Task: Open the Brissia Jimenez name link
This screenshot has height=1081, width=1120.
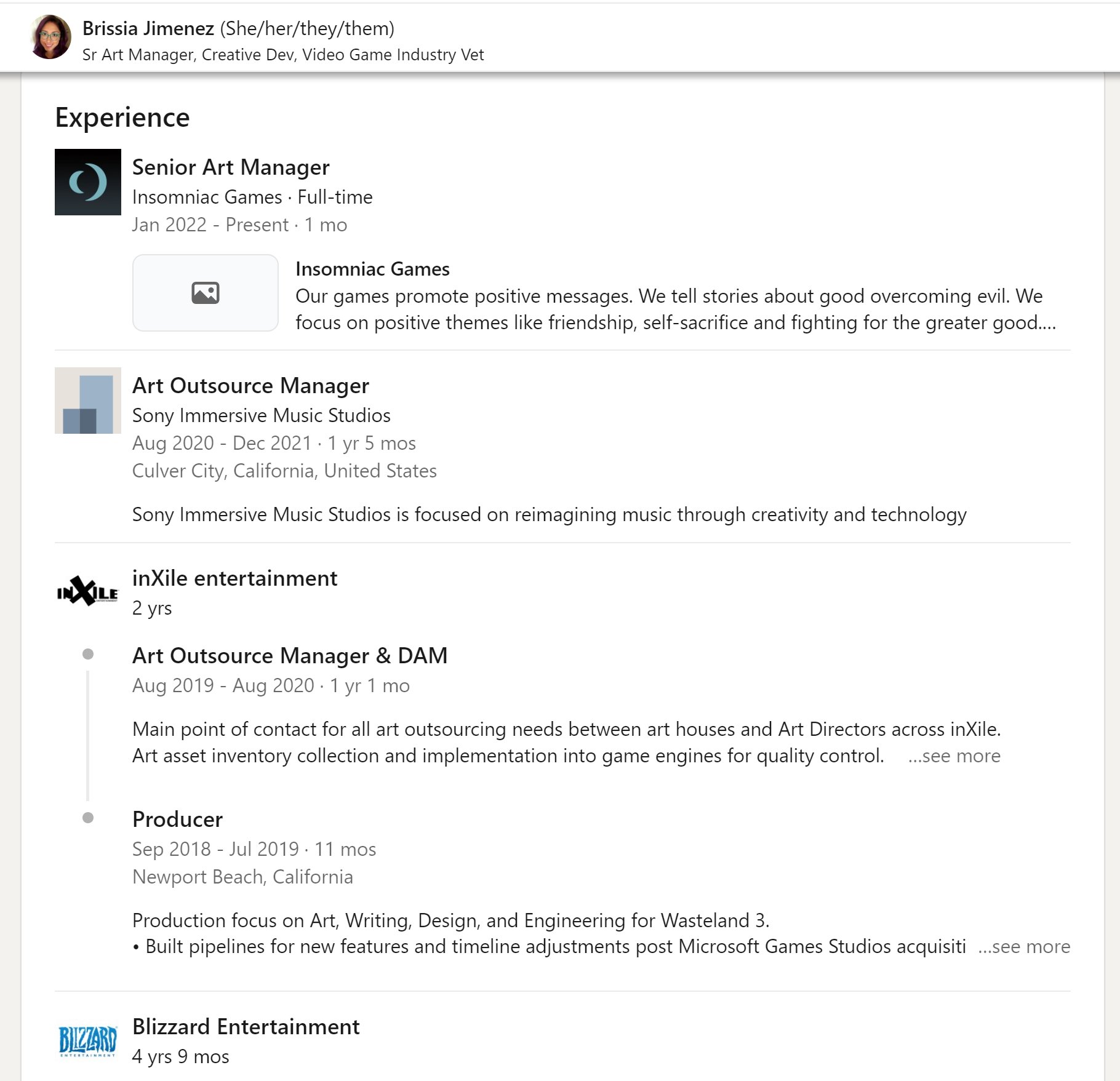Action: point(148,28)
